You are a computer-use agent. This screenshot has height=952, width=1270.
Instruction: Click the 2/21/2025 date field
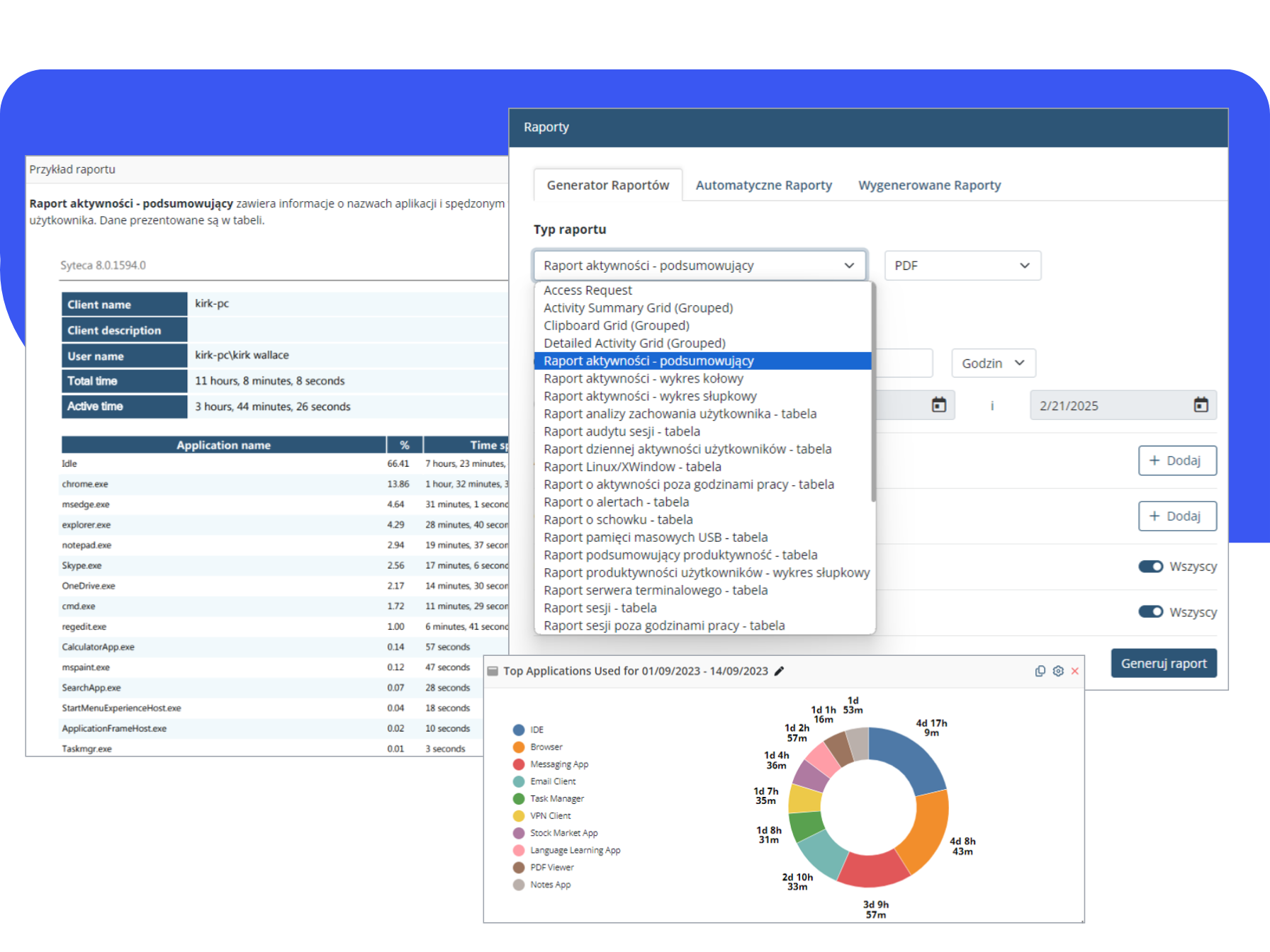tap(1109, 406)
